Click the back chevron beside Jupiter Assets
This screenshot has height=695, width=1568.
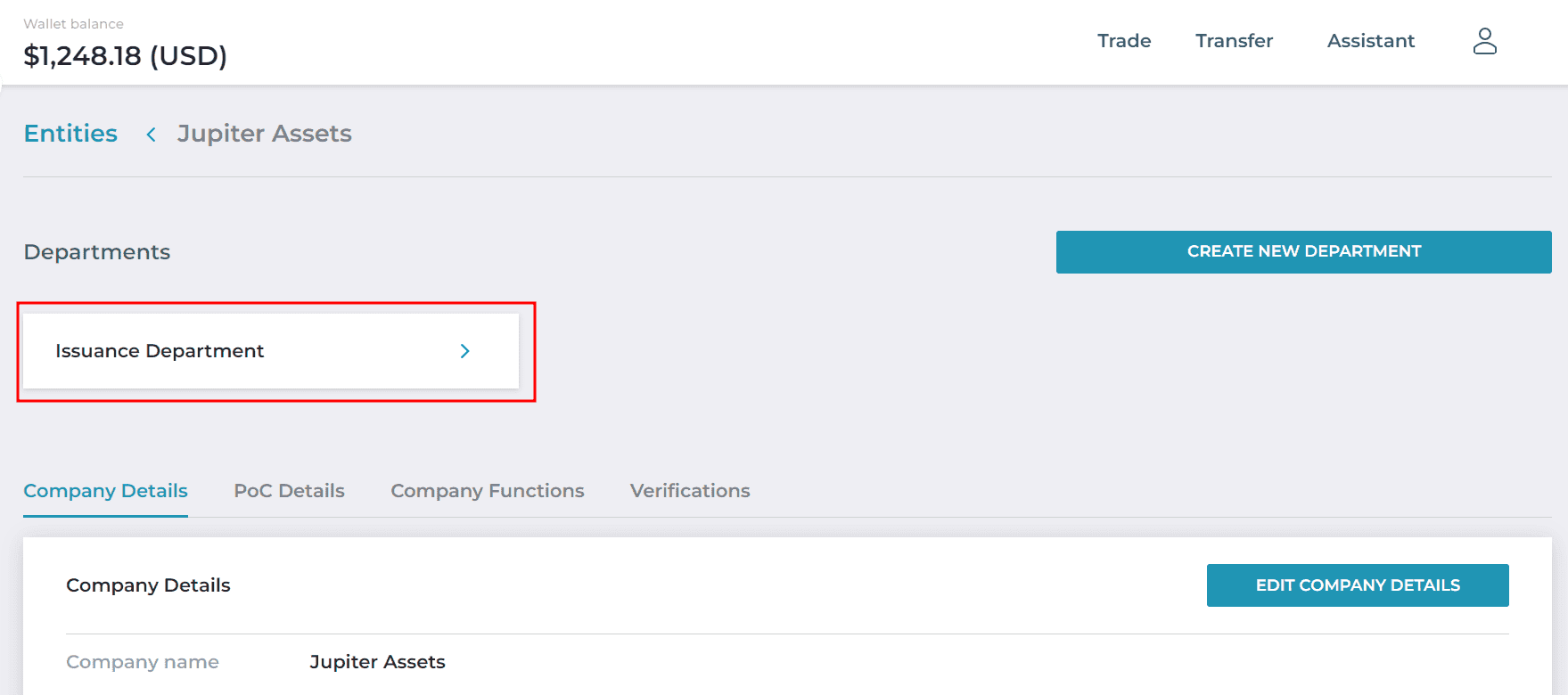tap(152, 134)
